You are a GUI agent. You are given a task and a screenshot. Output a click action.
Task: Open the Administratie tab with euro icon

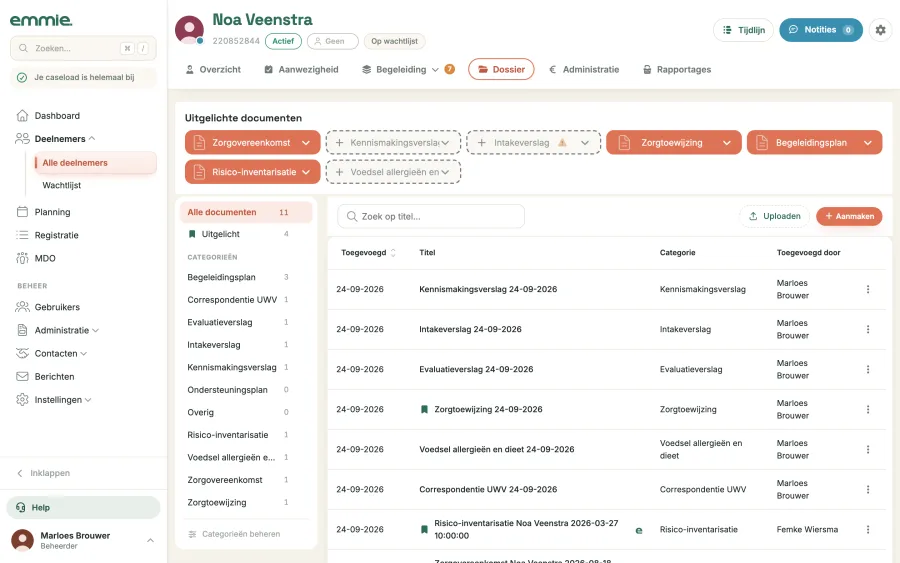(584, 69)
